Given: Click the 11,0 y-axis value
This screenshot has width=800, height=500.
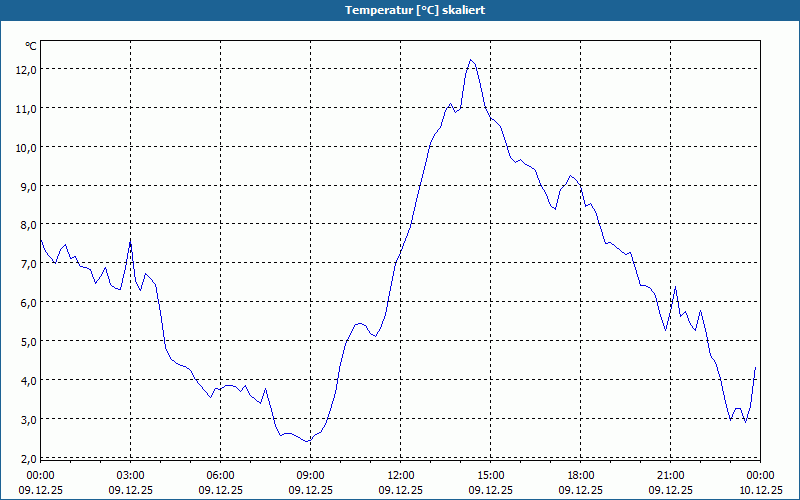Looking at the screenshot, I should (x=26, y=109).
